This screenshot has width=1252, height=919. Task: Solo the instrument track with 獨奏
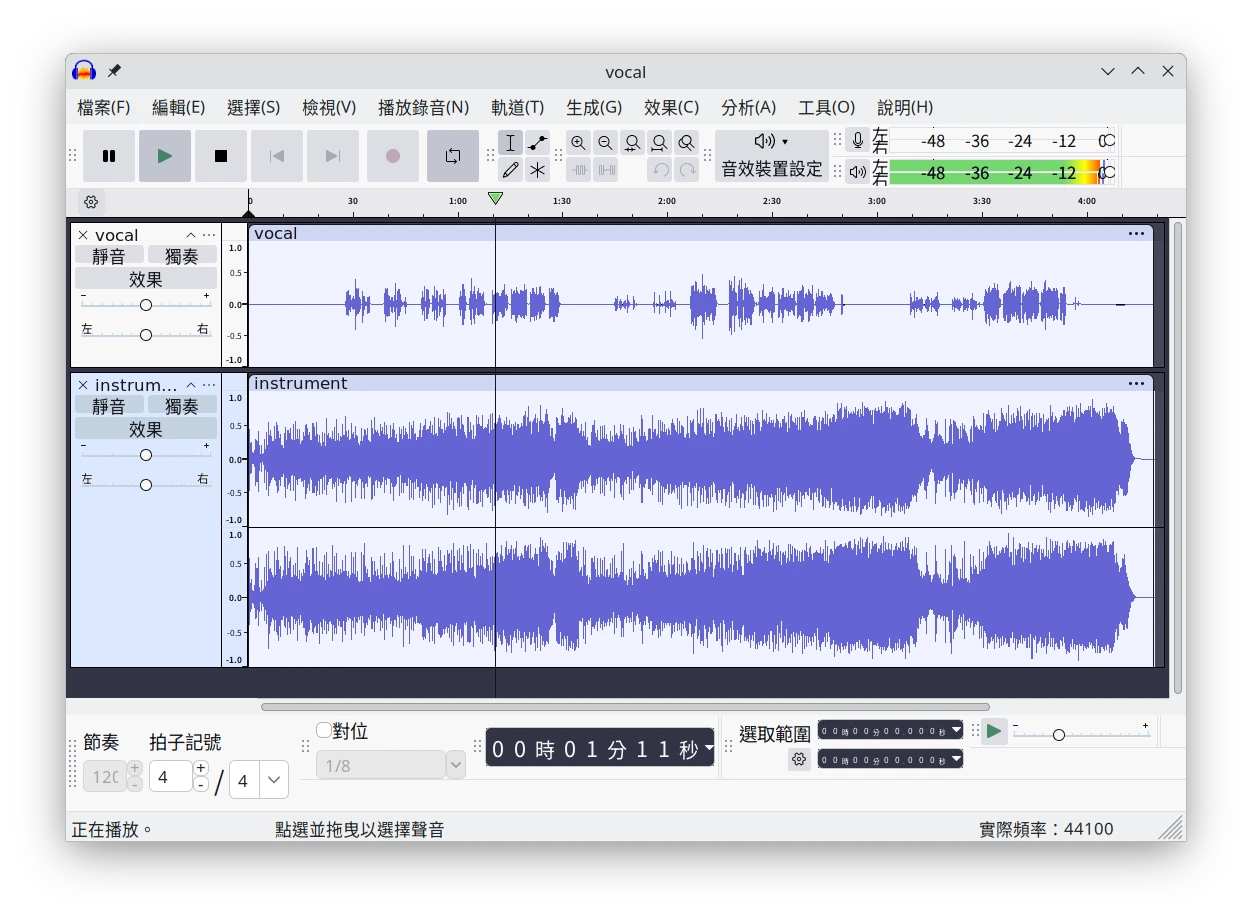click(x=182, y=406)
